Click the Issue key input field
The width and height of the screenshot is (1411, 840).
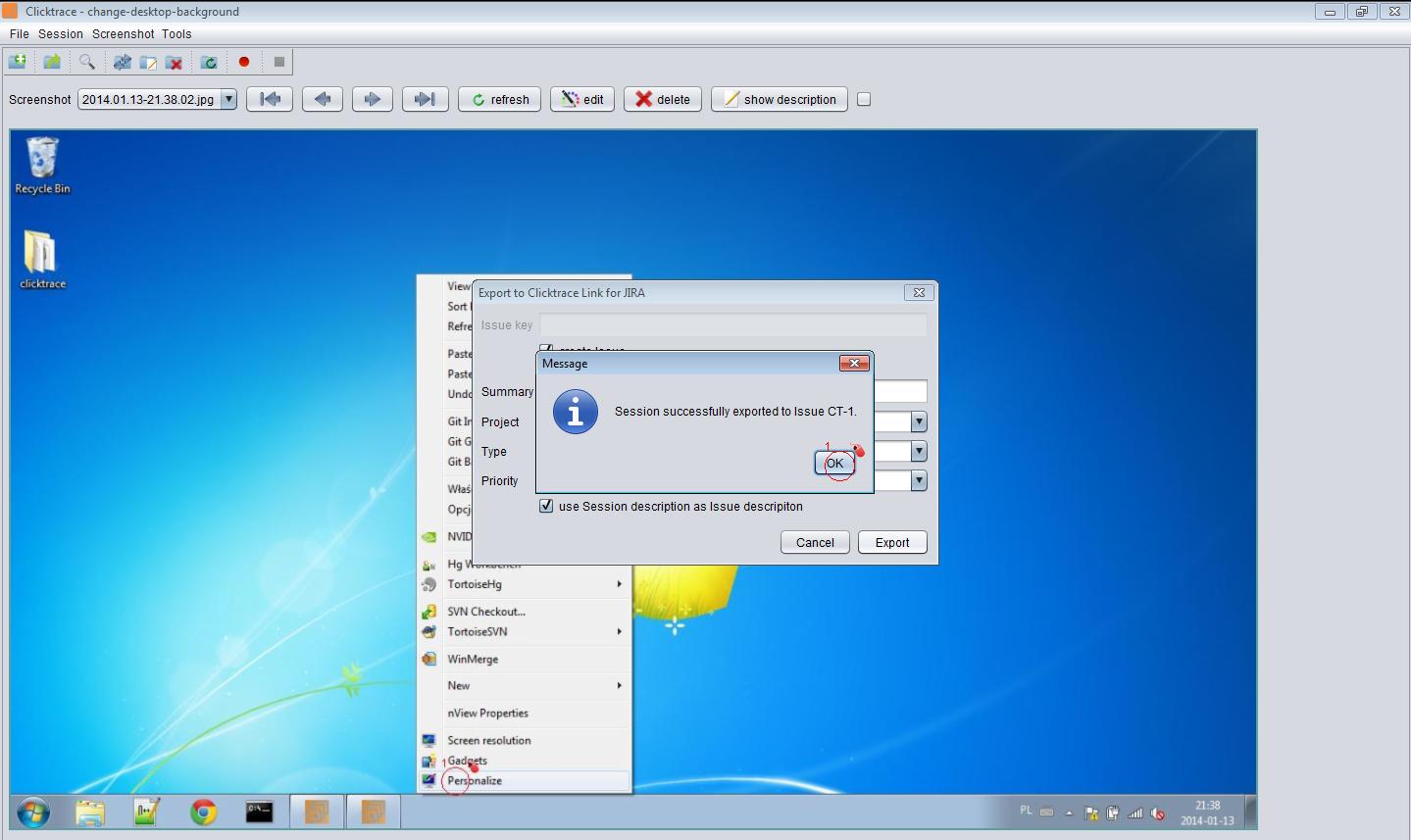(x=733, y=325)
